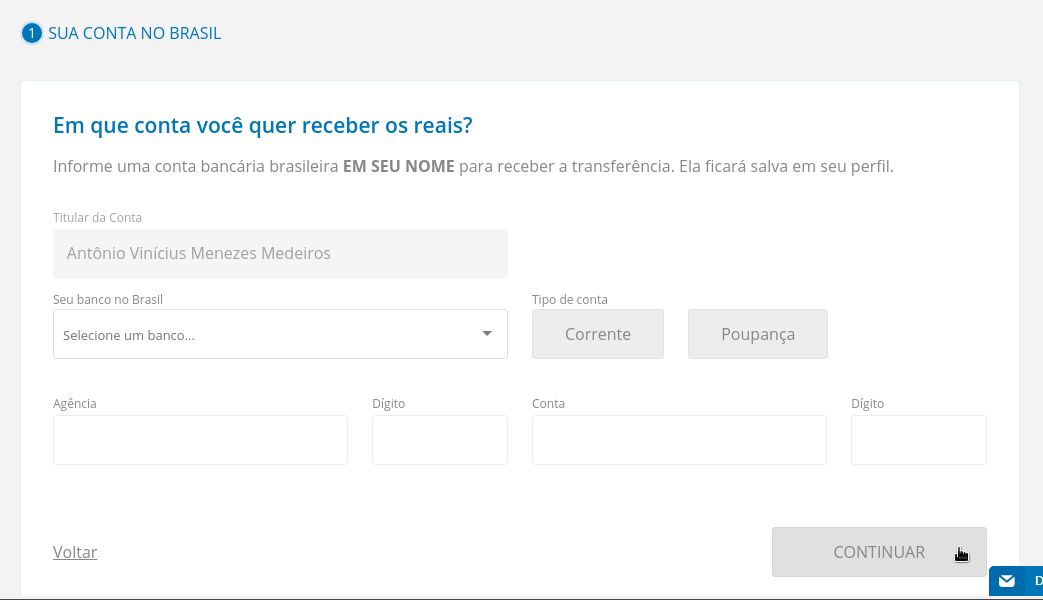Click the EM SEU NOME bold text
Image resolution: width=1043 pixels, height=600 pixels.
398,166
